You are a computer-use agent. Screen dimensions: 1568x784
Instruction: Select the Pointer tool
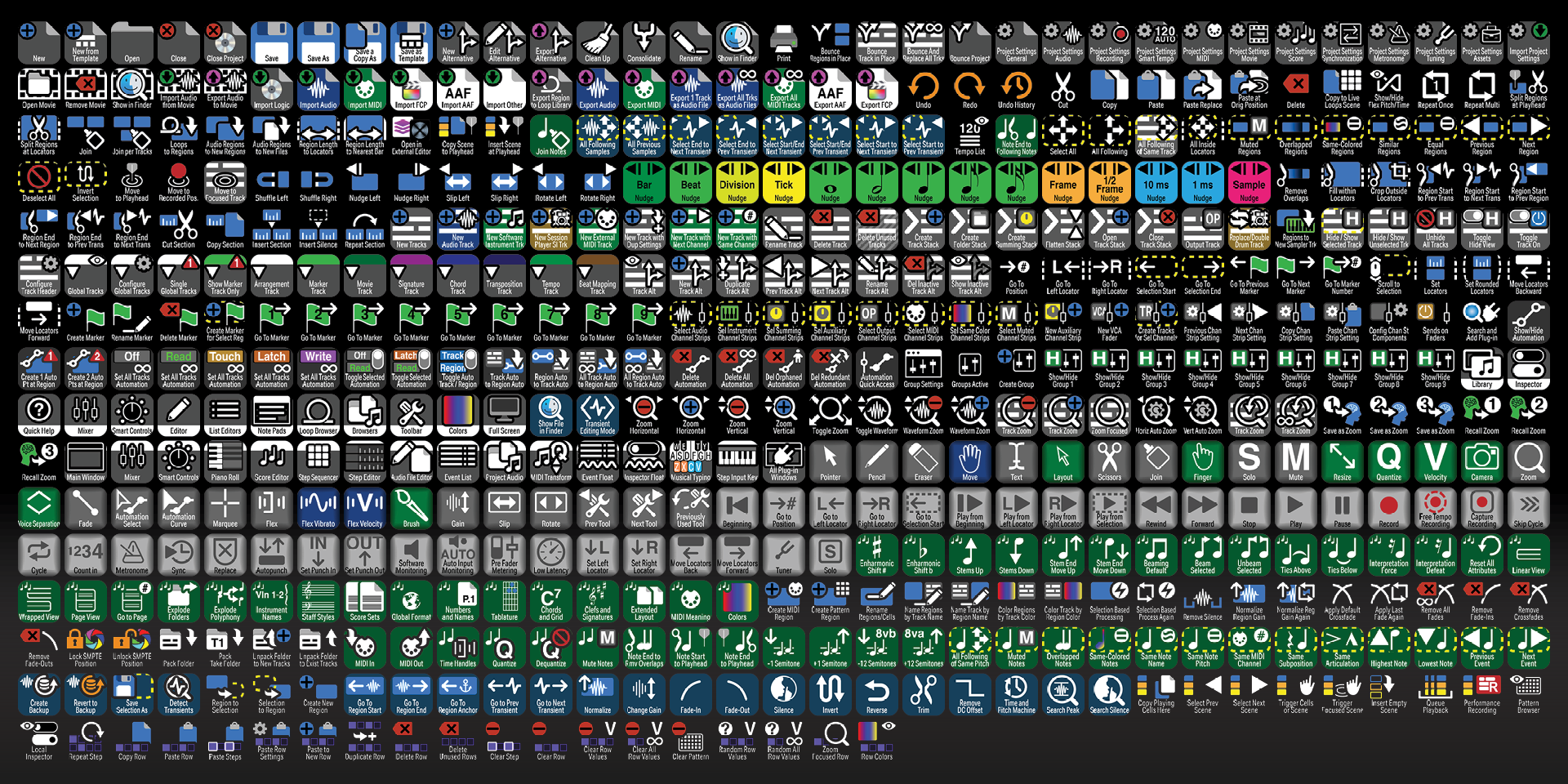[830, 461]
